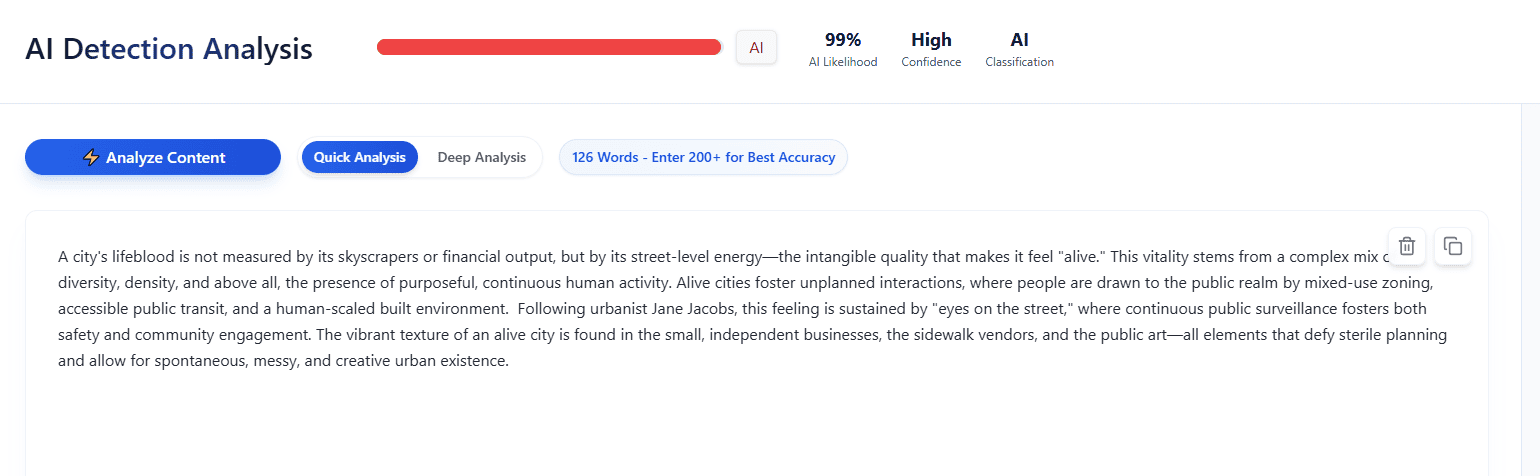Click the 99% likelihood value
This screenshot has width=1540, height=476.
[x=843, y=40]
